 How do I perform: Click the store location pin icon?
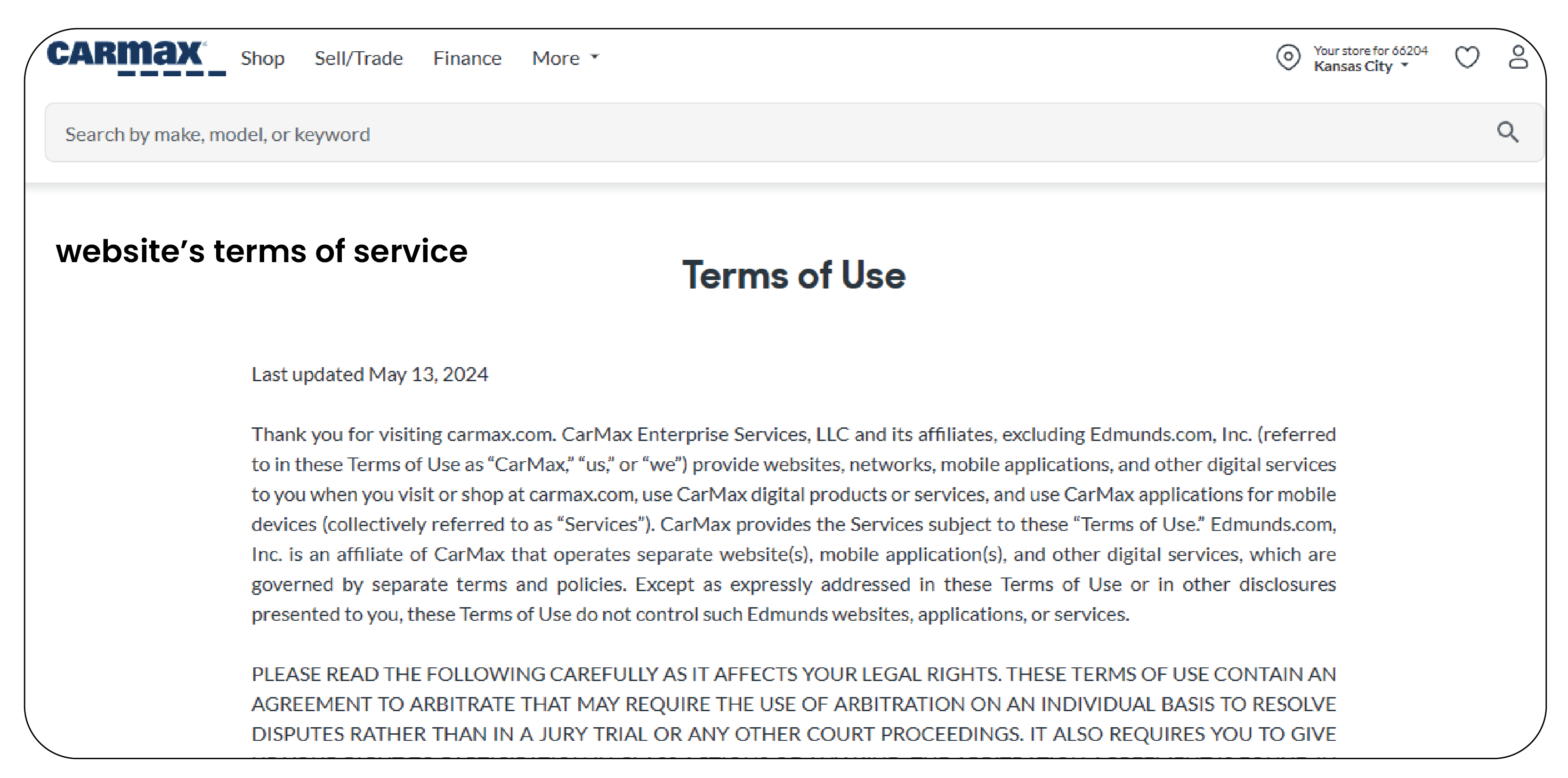pyautogui.click(x=1288, y=58)
